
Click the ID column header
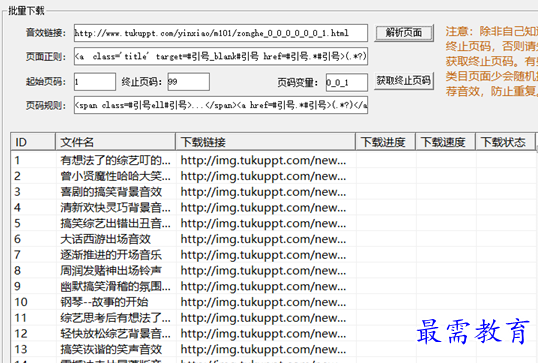pyautogui.click(x=33, y=142)
